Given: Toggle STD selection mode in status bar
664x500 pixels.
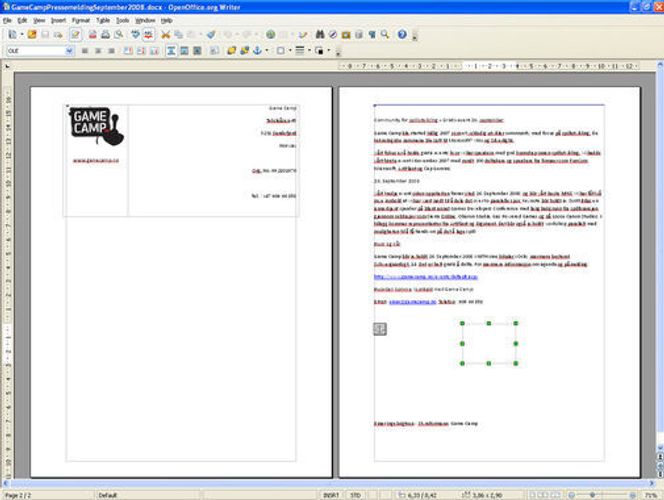Looking at the screenshot, I should (354, 494).
